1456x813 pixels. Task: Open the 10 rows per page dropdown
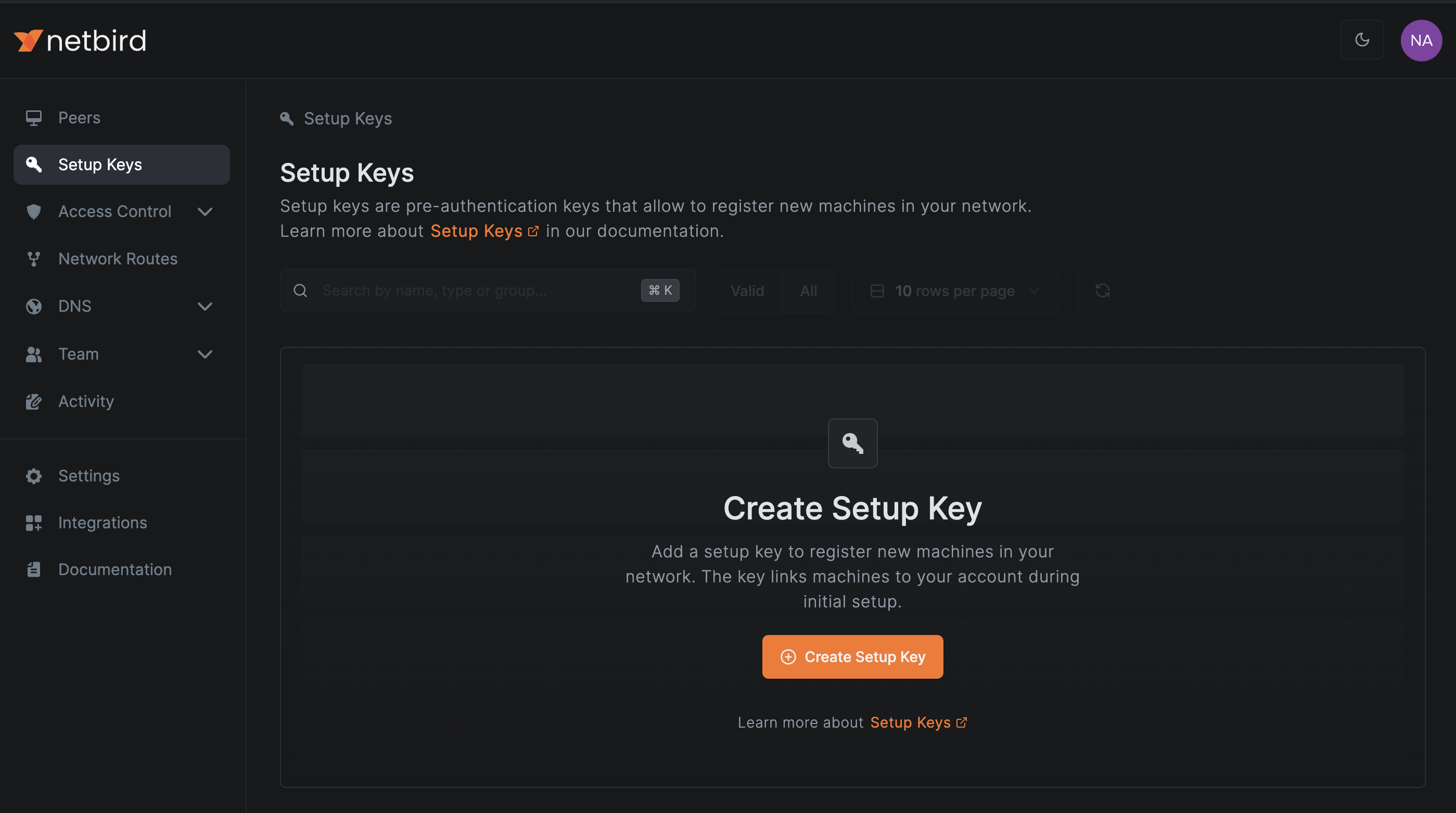click(x=955, y=290)
